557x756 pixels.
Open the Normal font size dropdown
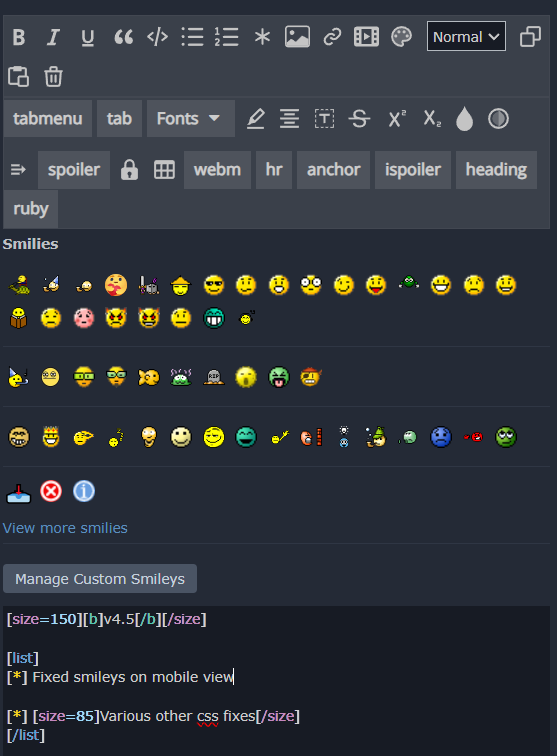[x=466, y=36]
